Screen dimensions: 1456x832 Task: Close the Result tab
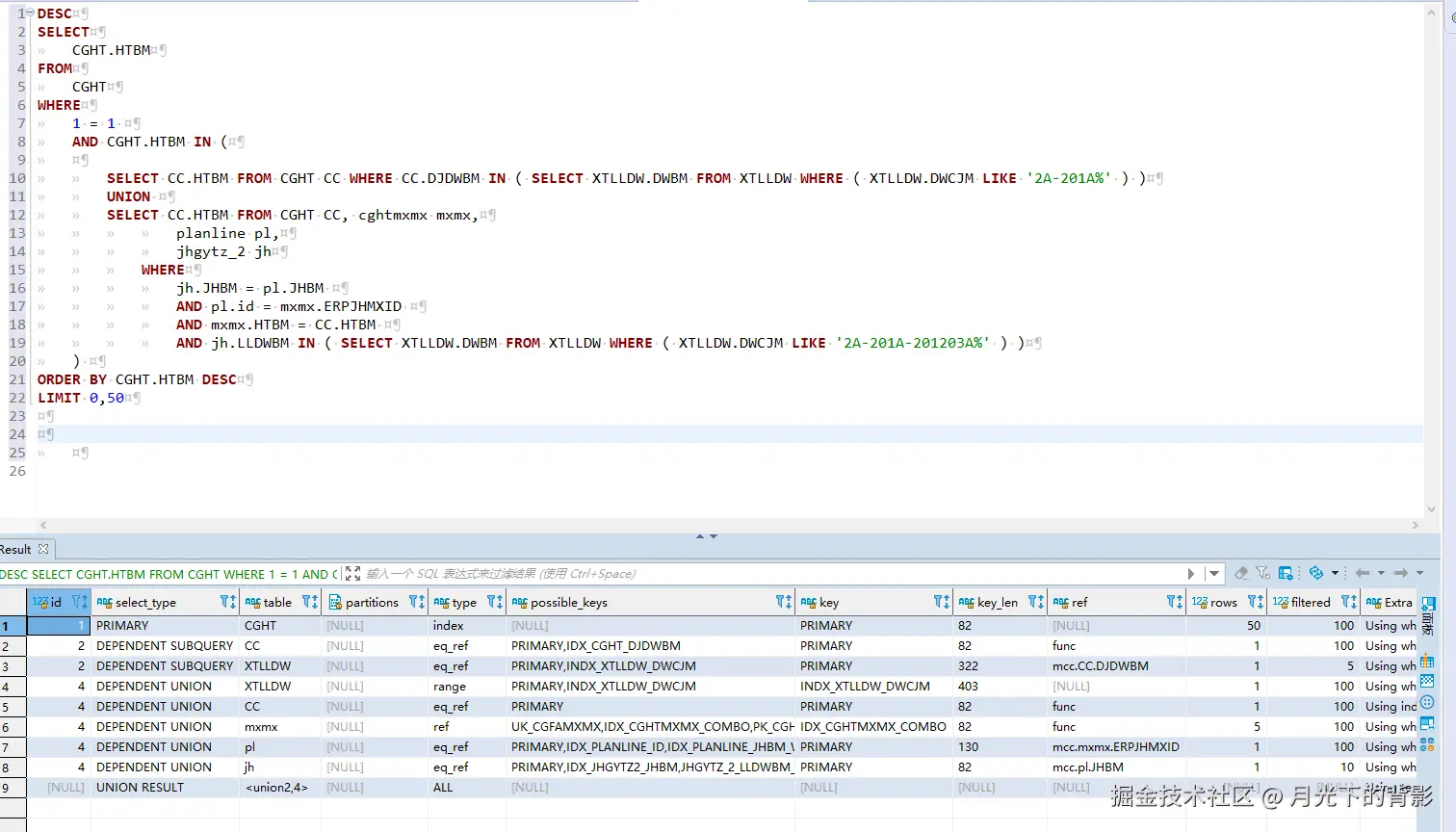click(43, 549)
